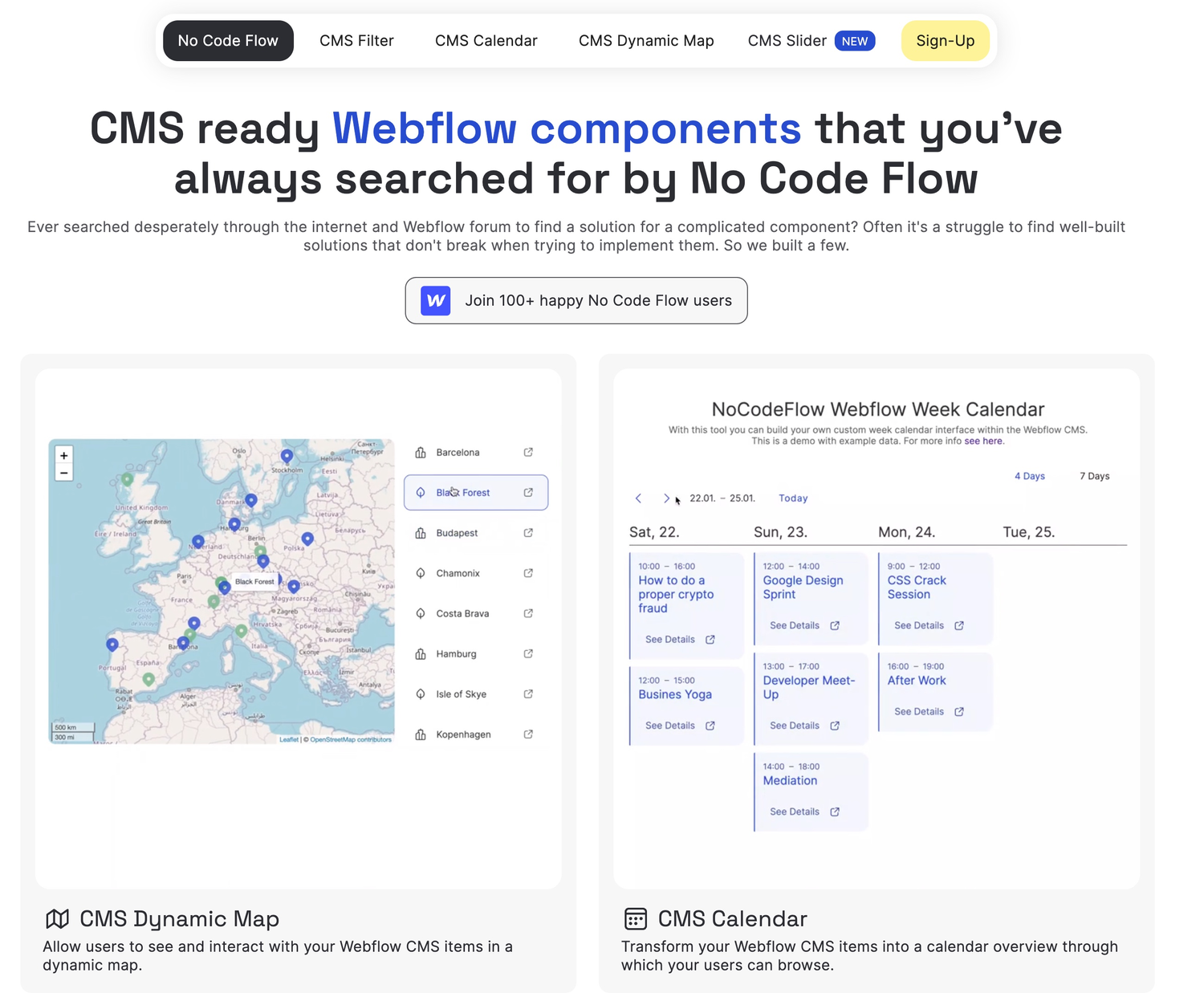Go to next calendar days with right chevron
Viewport: 1204px width, 1005px height.
coord(666,498)
